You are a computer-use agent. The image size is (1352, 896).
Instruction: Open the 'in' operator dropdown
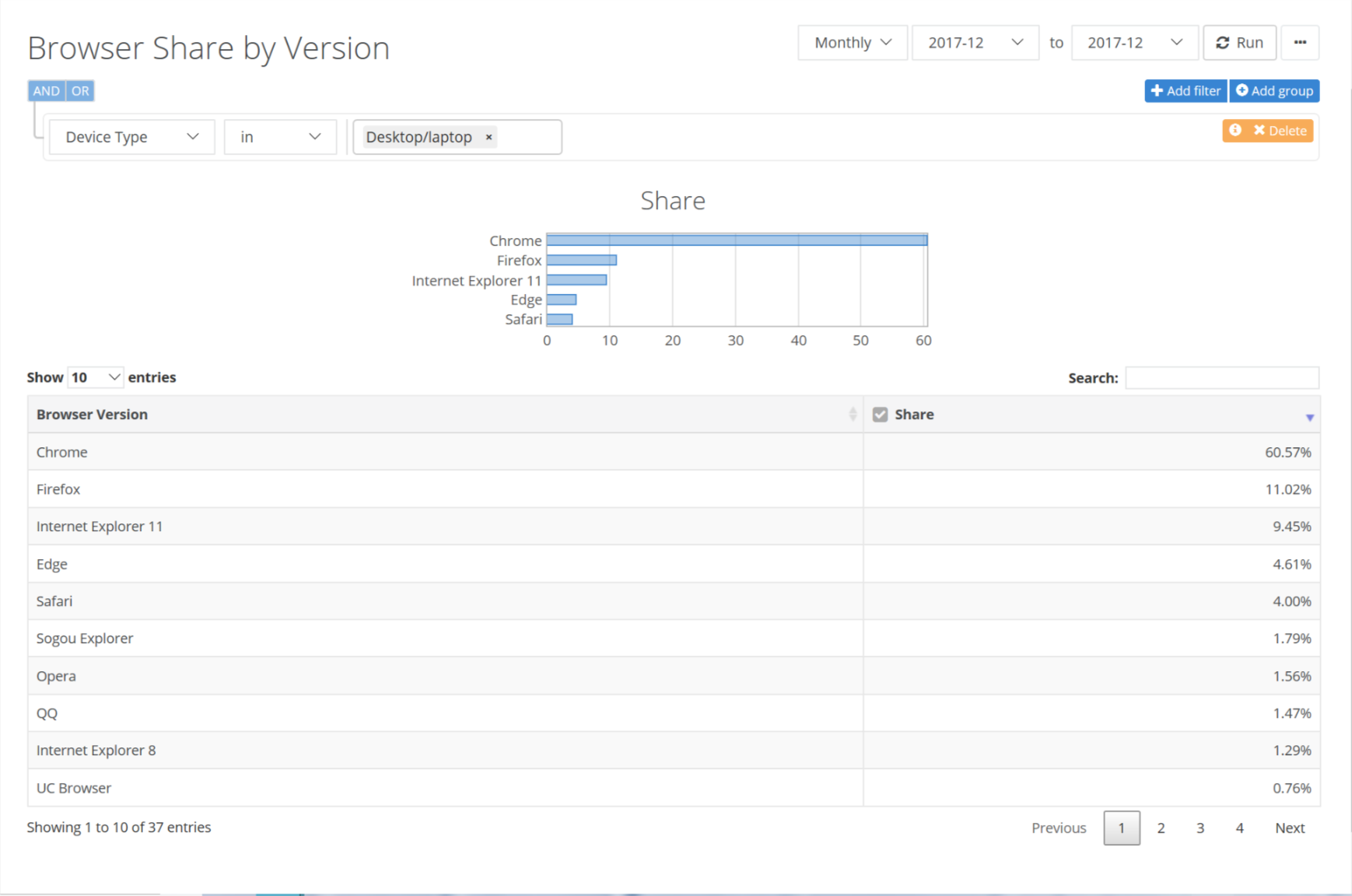[280, 138]
